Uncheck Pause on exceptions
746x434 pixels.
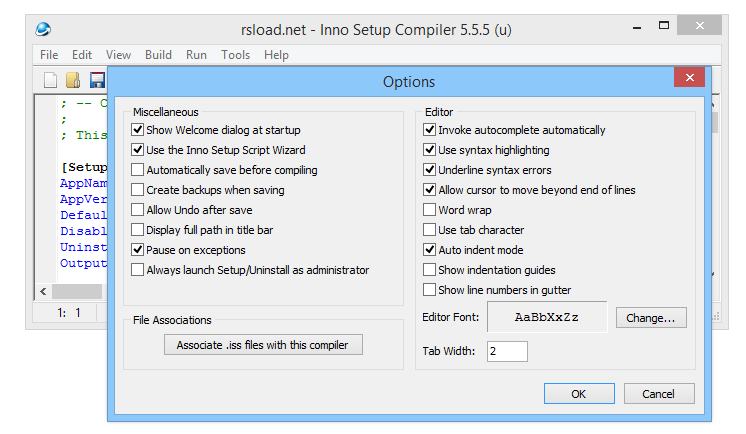click(x=137, y=250)
